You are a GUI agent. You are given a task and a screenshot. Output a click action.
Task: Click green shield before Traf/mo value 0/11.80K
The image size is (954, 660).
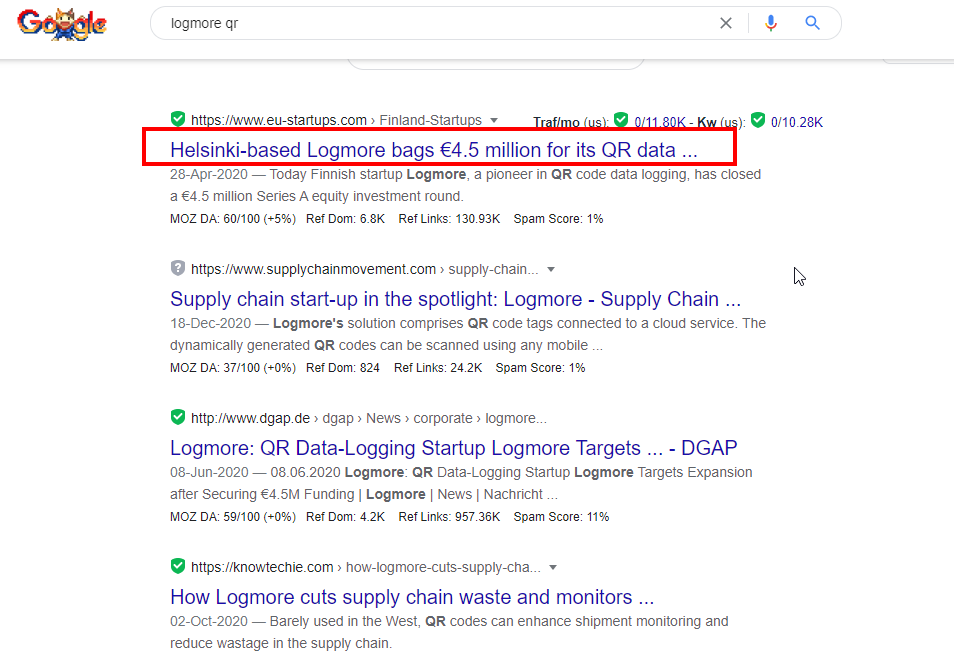click(621, 120)
